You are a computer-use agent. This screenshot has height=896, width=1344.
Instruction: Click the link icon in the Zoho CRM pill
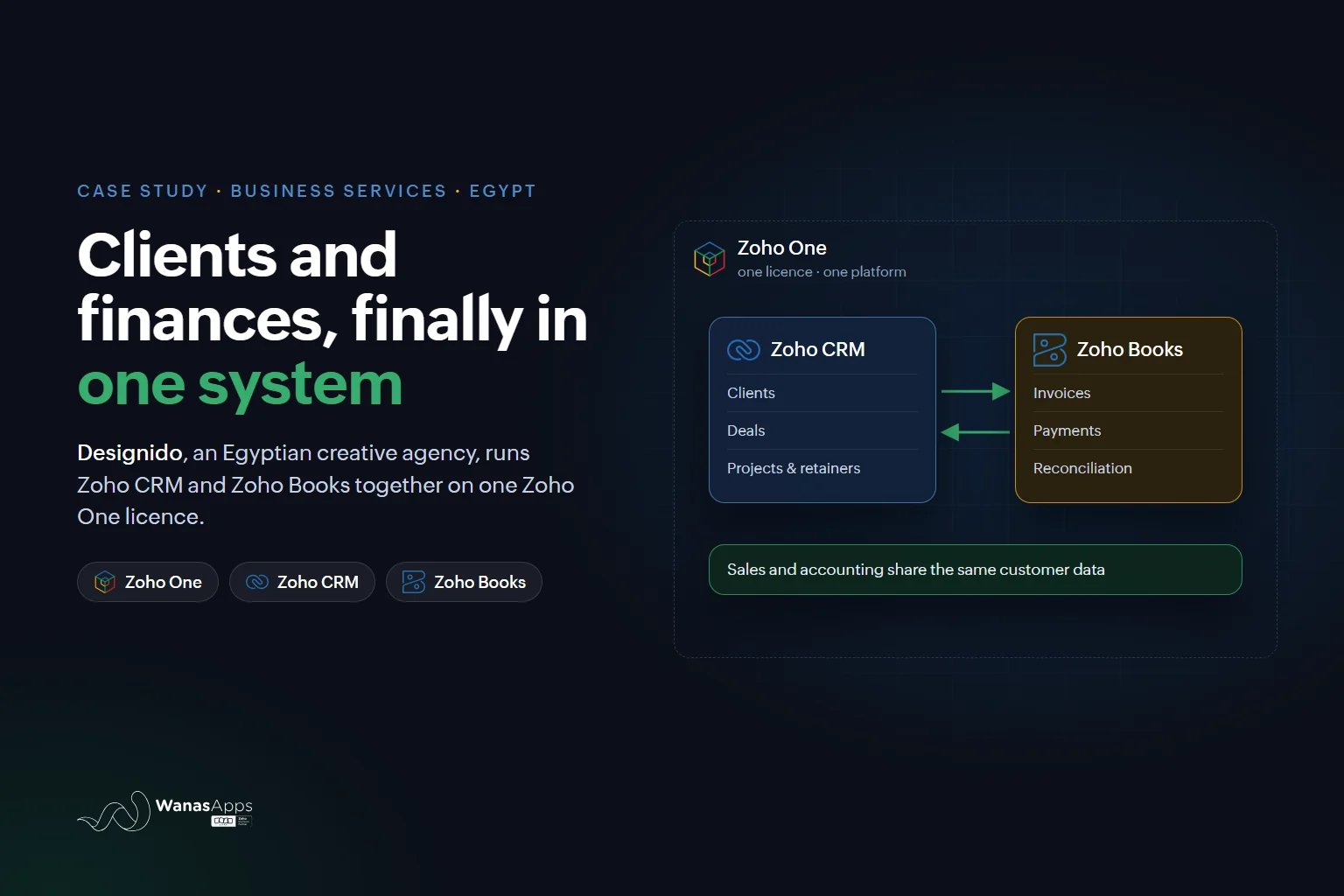257,582
